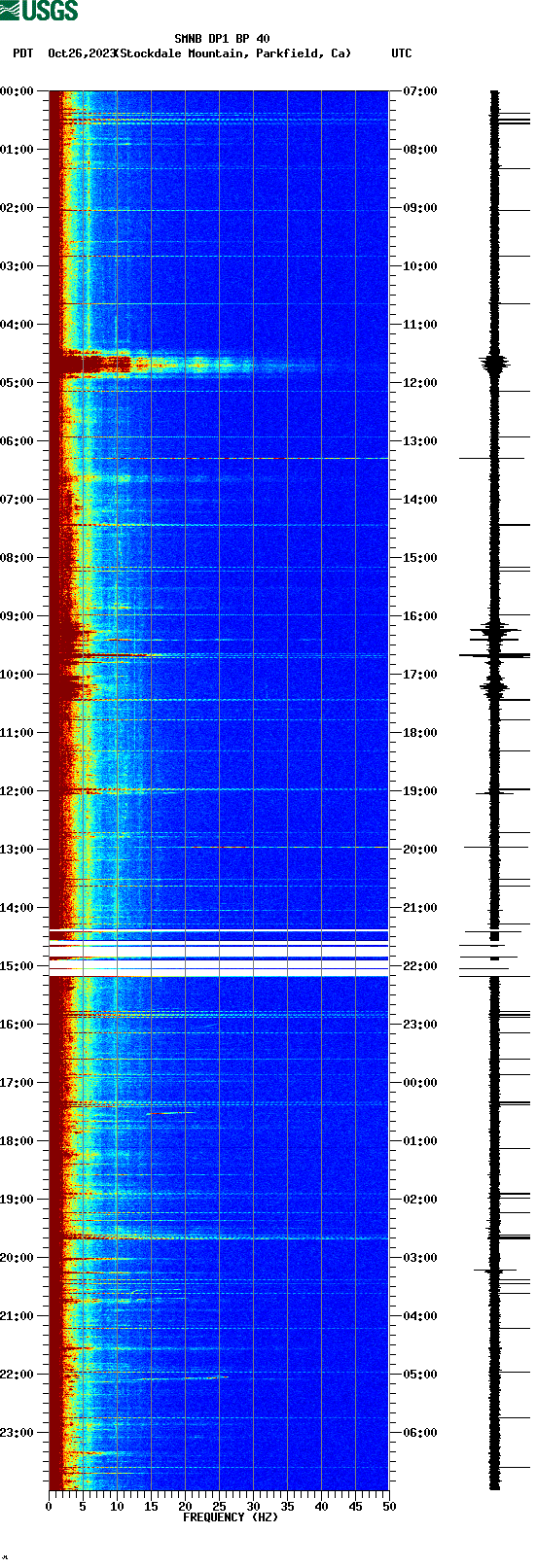Click the 14:00 PDT time label
537x1568 pixels.
coord(18,908)
